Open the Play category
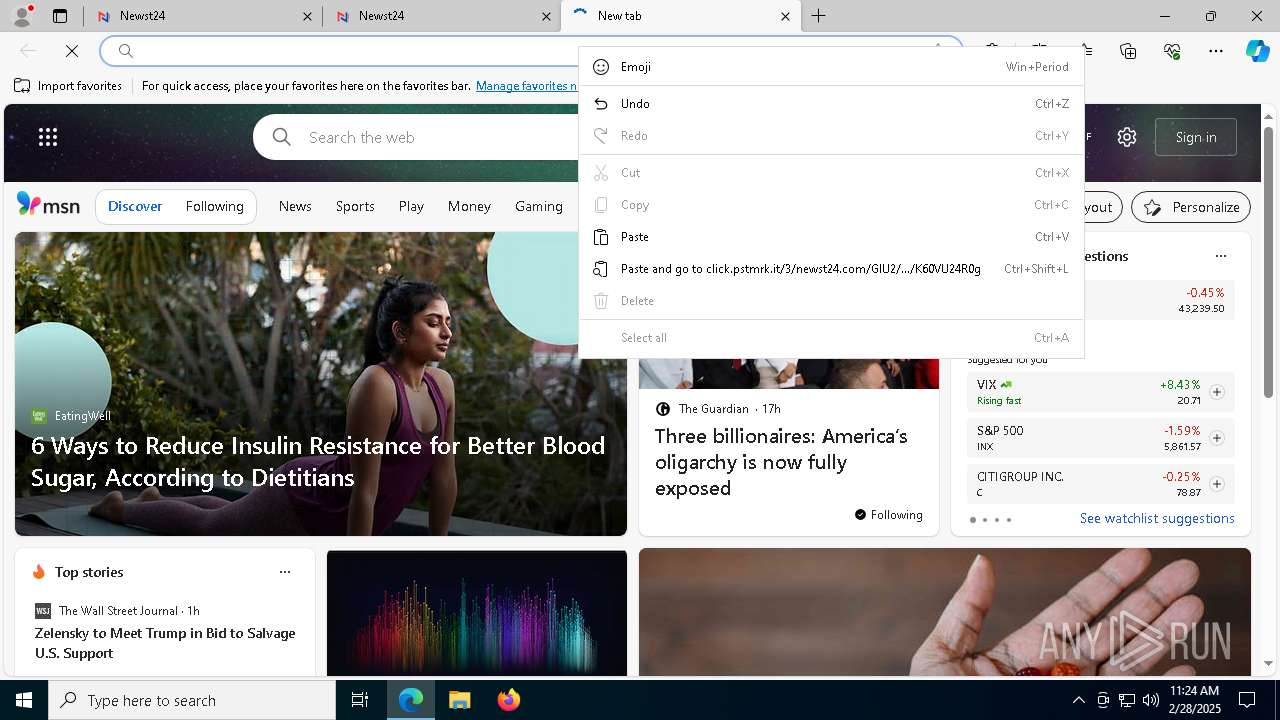 click(x=411, y=206)
